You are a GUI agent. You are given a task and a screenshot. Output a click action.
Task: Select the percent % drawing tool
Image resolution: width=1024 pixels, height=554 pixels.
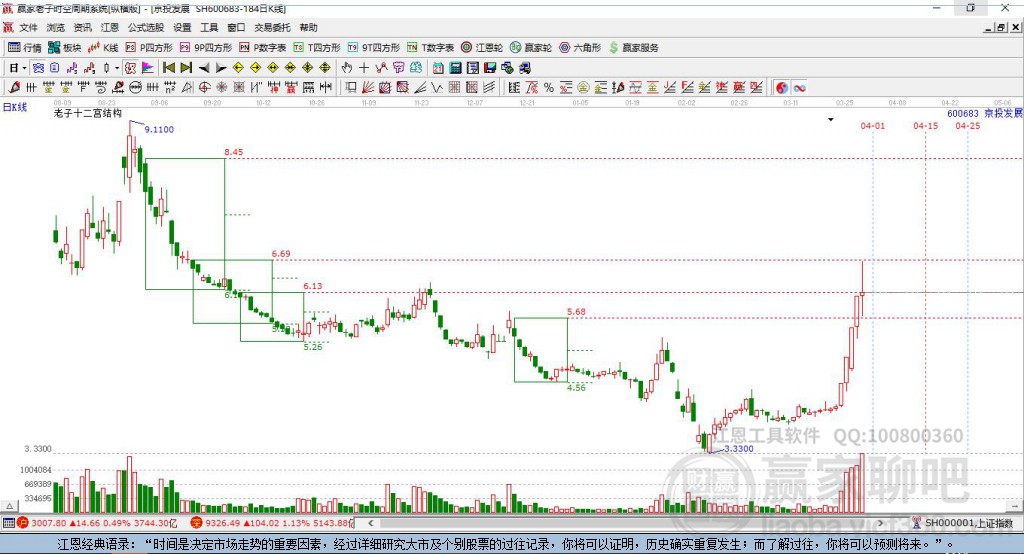[549, 88]
